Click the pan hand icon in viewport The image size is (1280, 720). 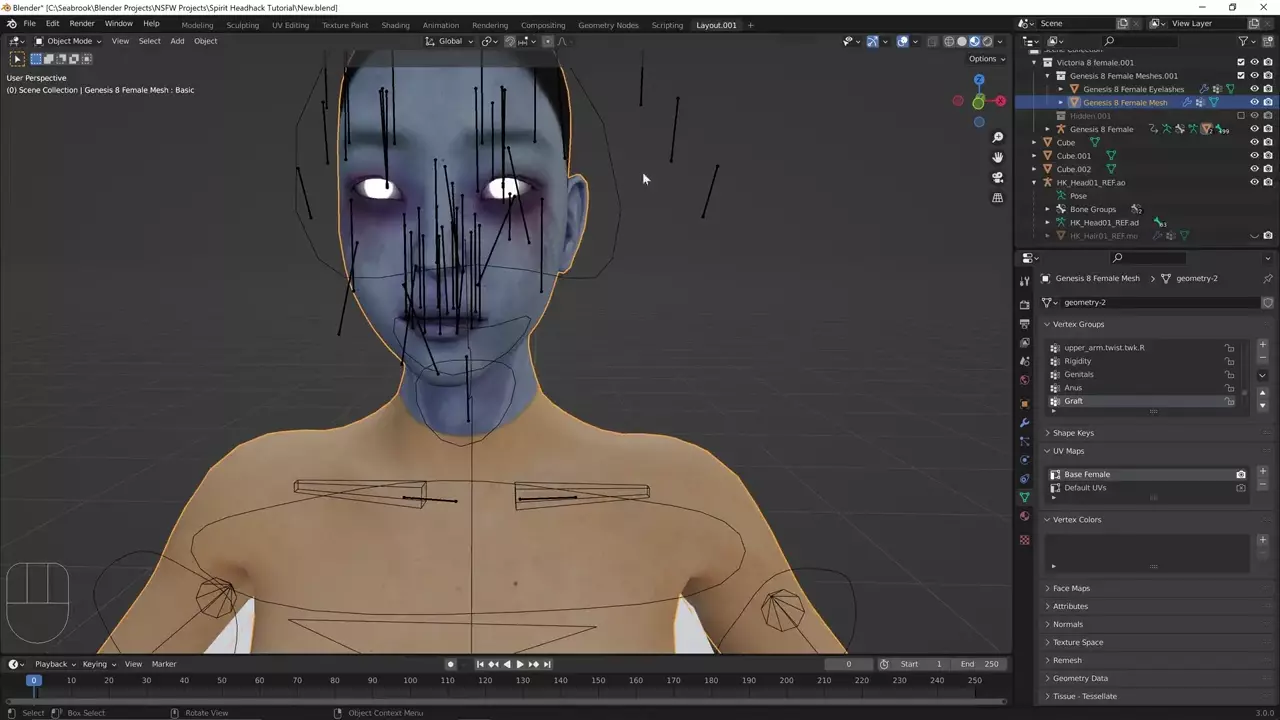point(997,157)
